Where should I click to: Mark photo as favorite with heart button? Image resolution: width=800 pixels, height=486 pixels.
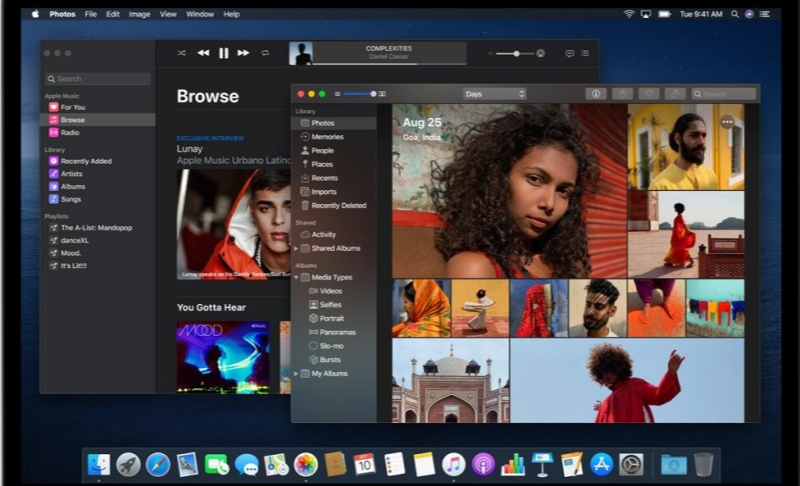(x=648, y=94)
